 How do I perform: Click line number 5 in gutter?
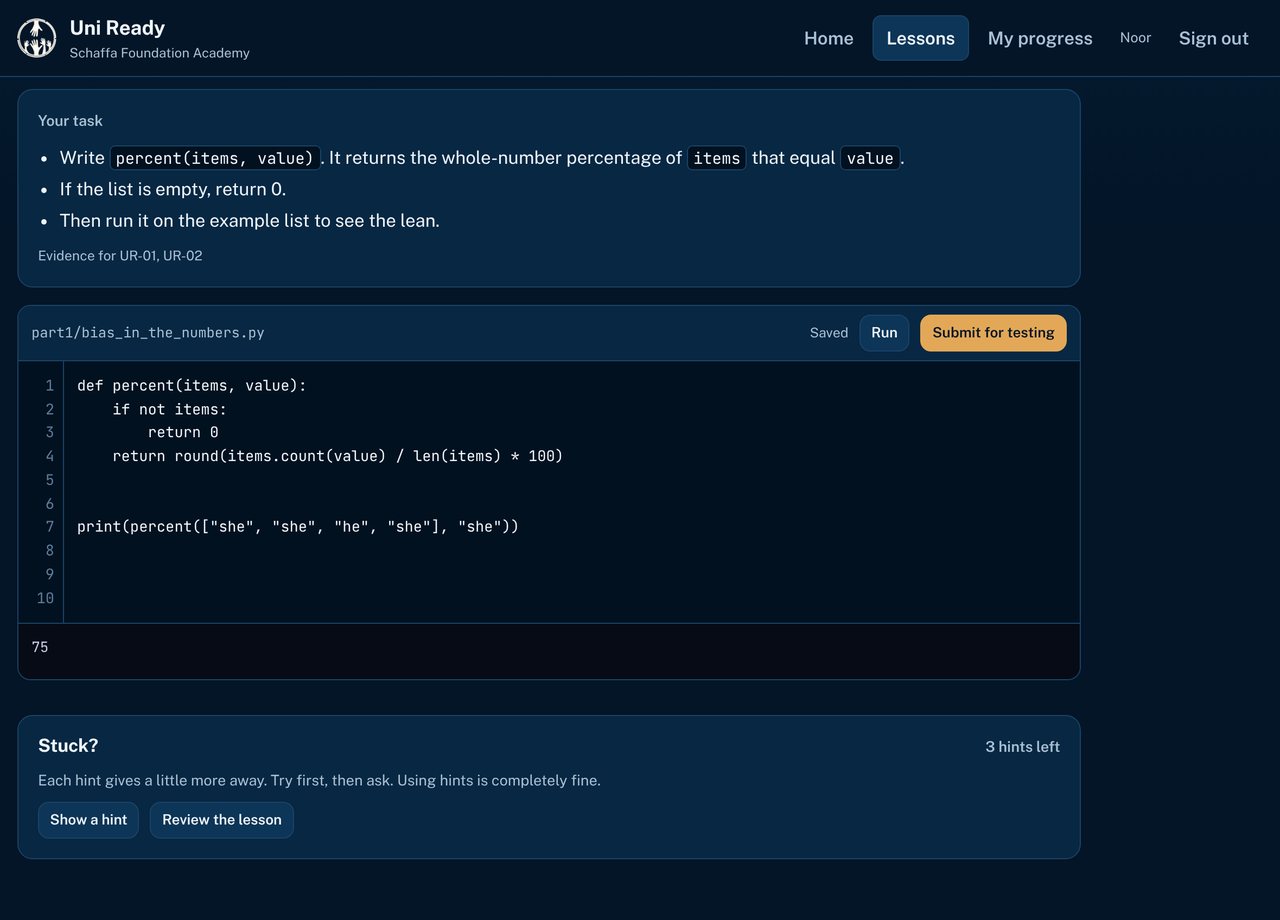50,480
